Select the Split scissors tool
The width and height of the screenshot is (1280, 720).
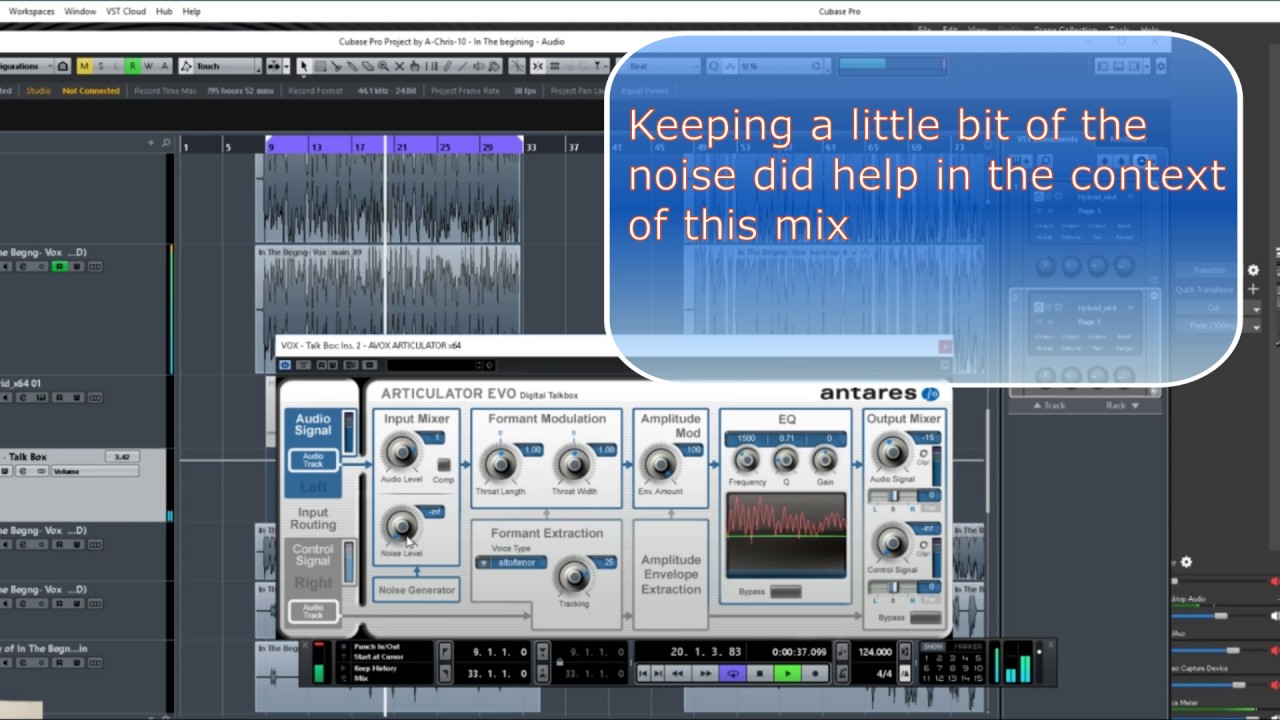336,66
